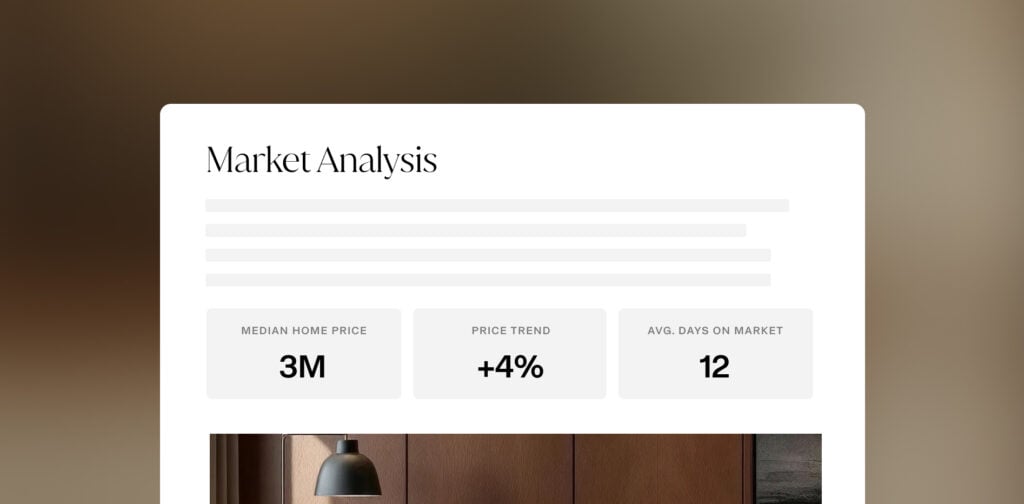
Task: Click the third placeholder text line
Action: tap(488, 255)
